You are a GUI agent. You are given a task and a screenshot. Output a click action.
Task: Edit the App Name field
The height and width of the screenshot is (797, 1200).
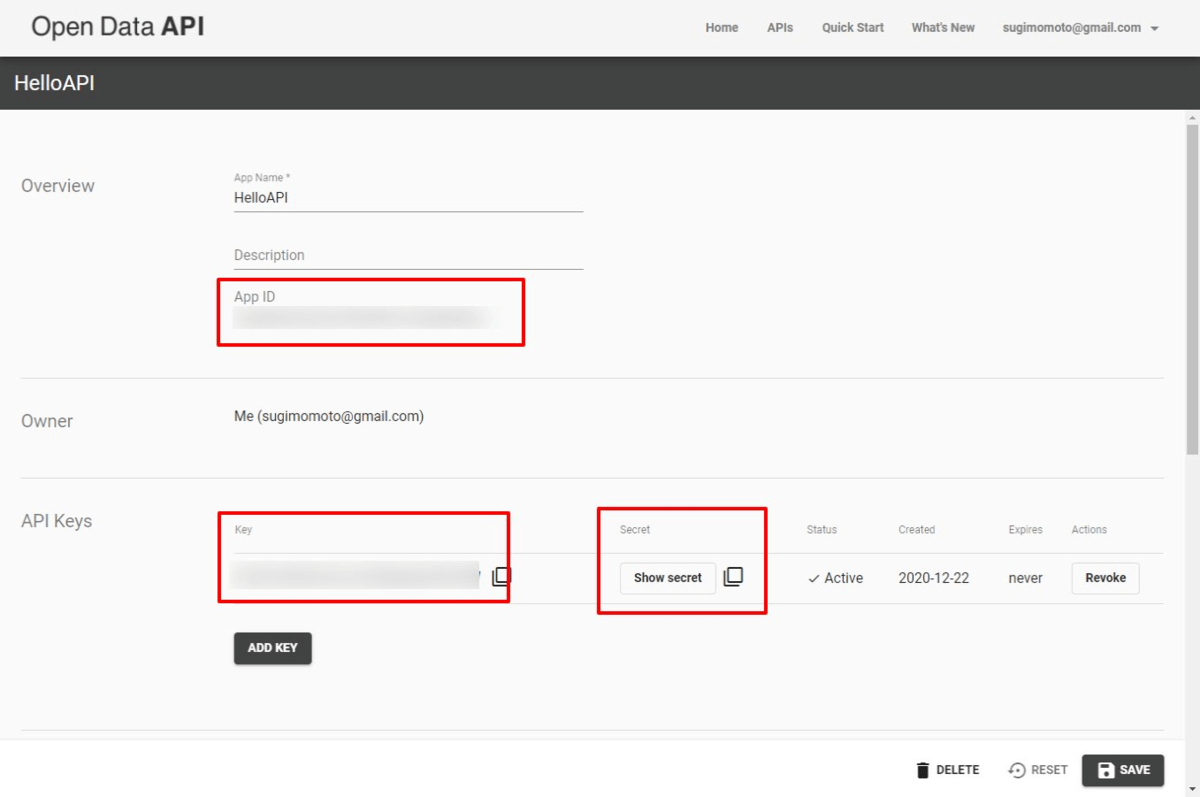408,198
